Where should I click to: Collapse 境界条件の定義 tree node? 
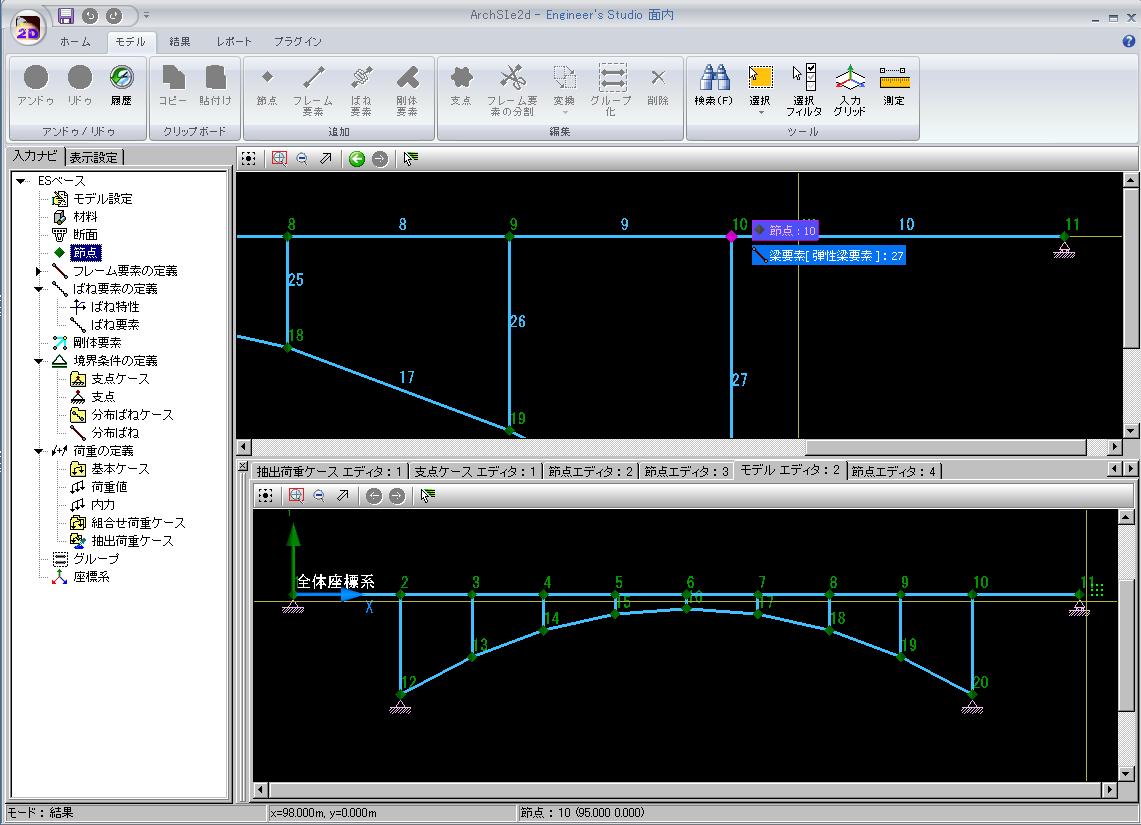pos(39,361)
